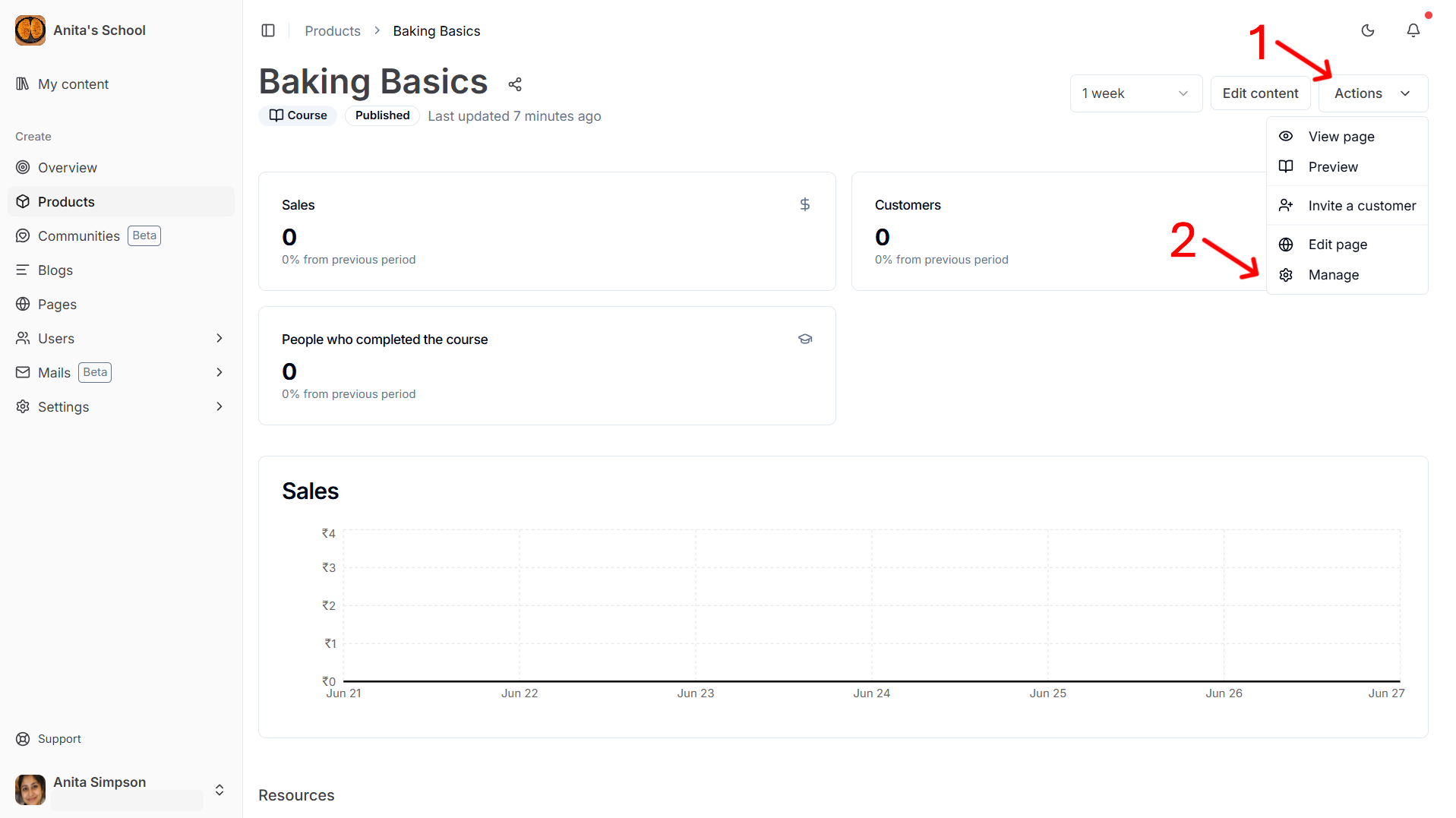Click the Edit content button
Screen dimensions: 1456x818
pos(1260,93)
